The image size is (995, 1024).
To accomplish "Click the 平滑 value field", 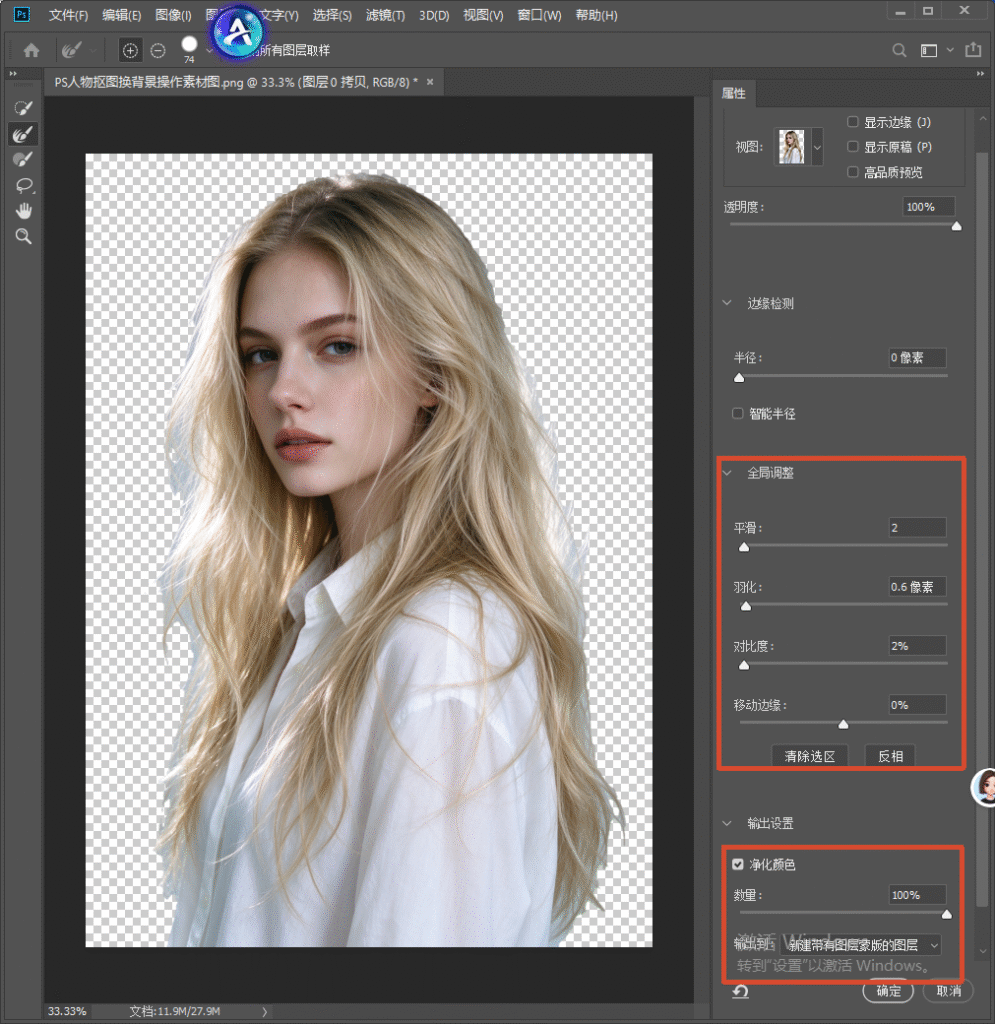I will (x=917, y=527).
